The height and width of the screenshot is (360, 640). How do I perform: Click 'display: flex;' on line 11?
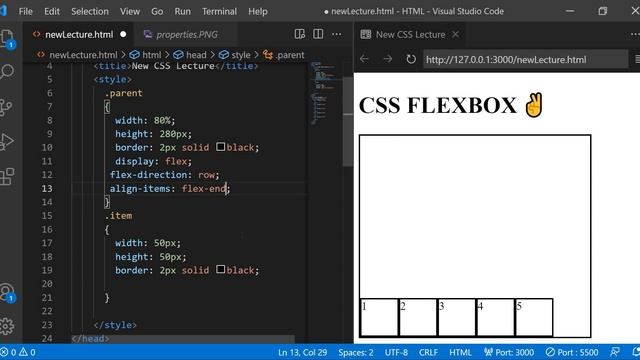pyautogui.click(x=153, y=161)
